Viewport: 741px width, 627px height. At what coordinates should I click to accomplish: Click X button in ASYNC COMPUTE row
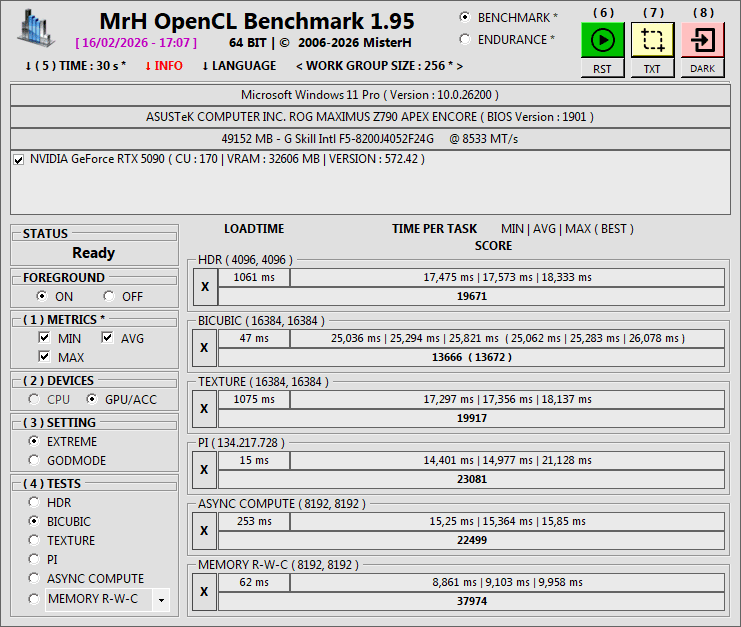click(205, 531)
